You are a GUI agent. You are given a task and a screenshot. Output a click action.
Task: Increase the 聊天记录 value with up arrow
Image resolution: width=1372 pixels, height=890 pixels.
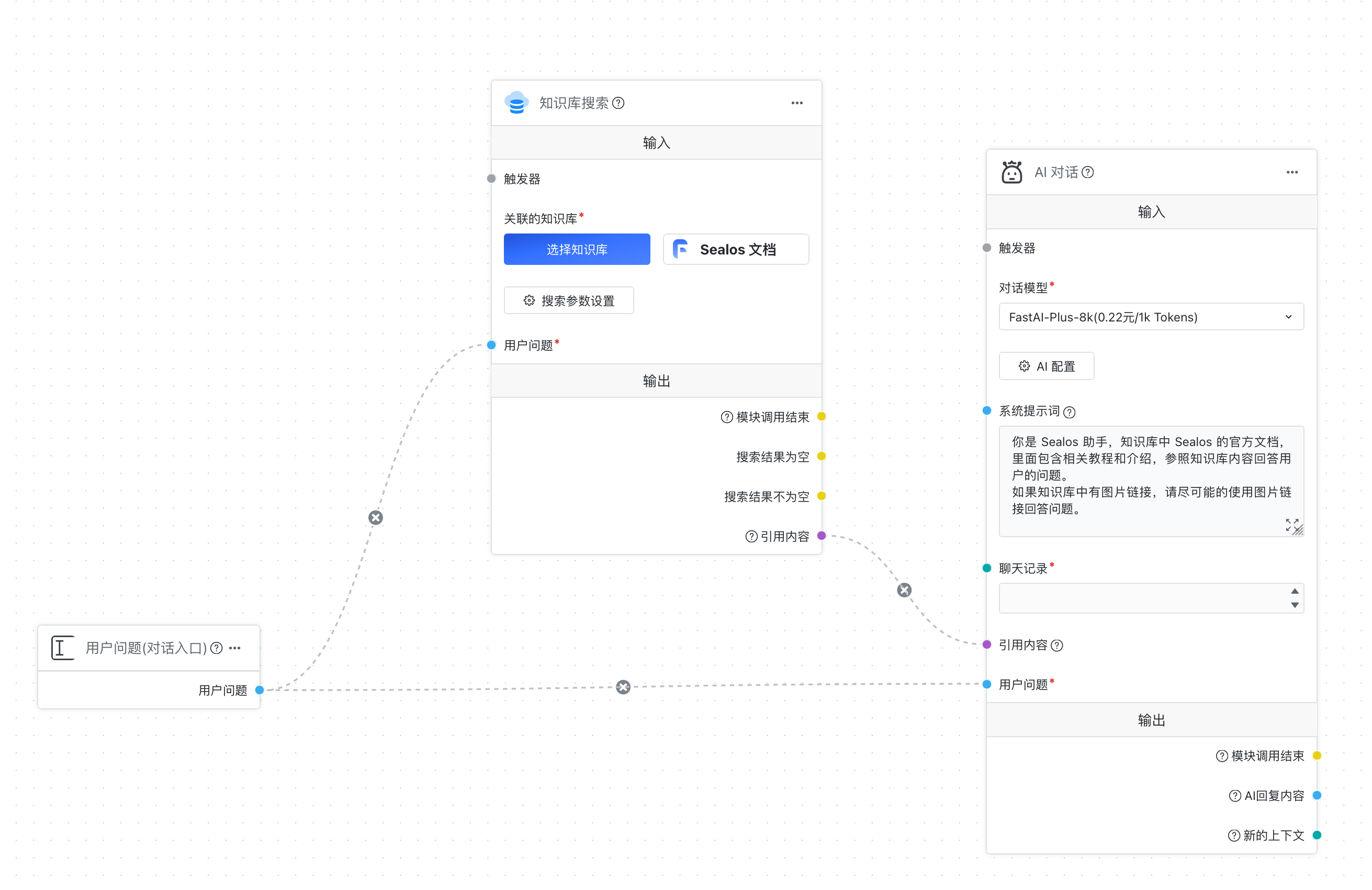coord(1295,591)
